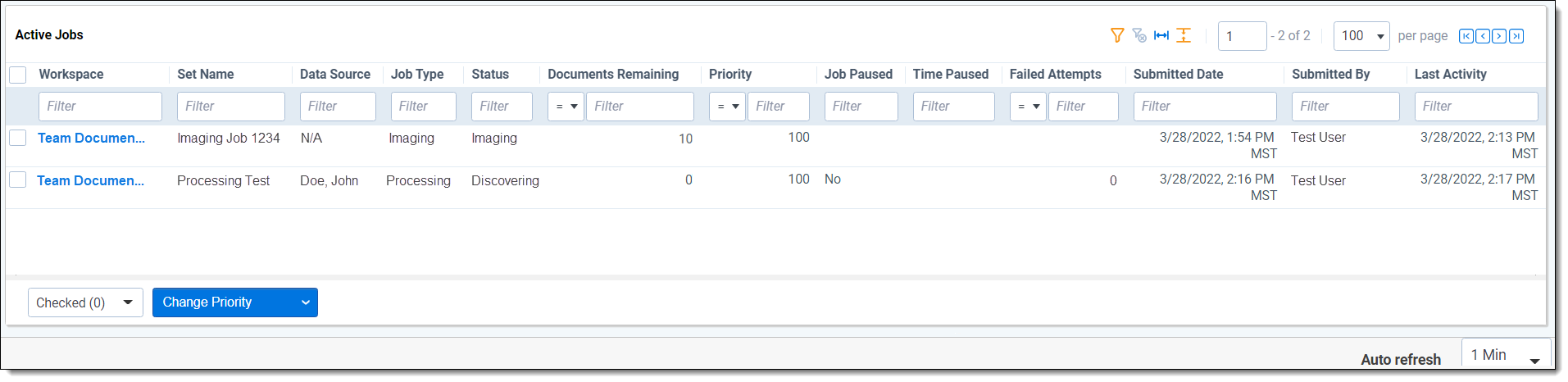Sort by the Priority column header
The image size is (1568, 382).
pyautogui.click(x=730, y=74)
